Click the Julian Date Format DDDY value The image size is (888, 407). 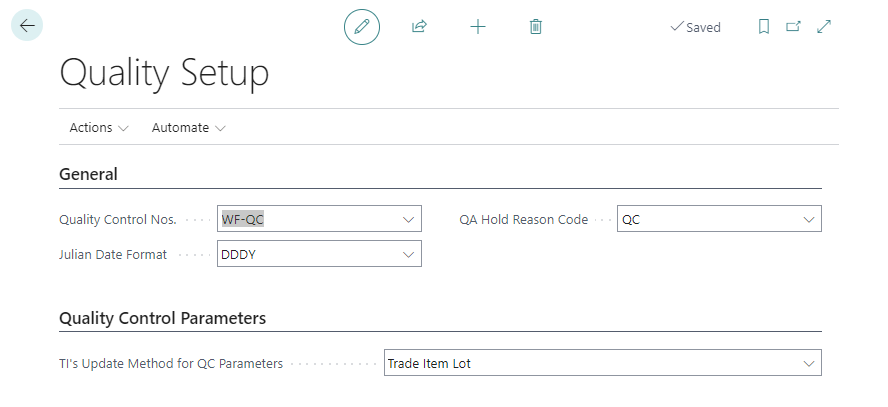pyautogui.click(x=240, y=255)
